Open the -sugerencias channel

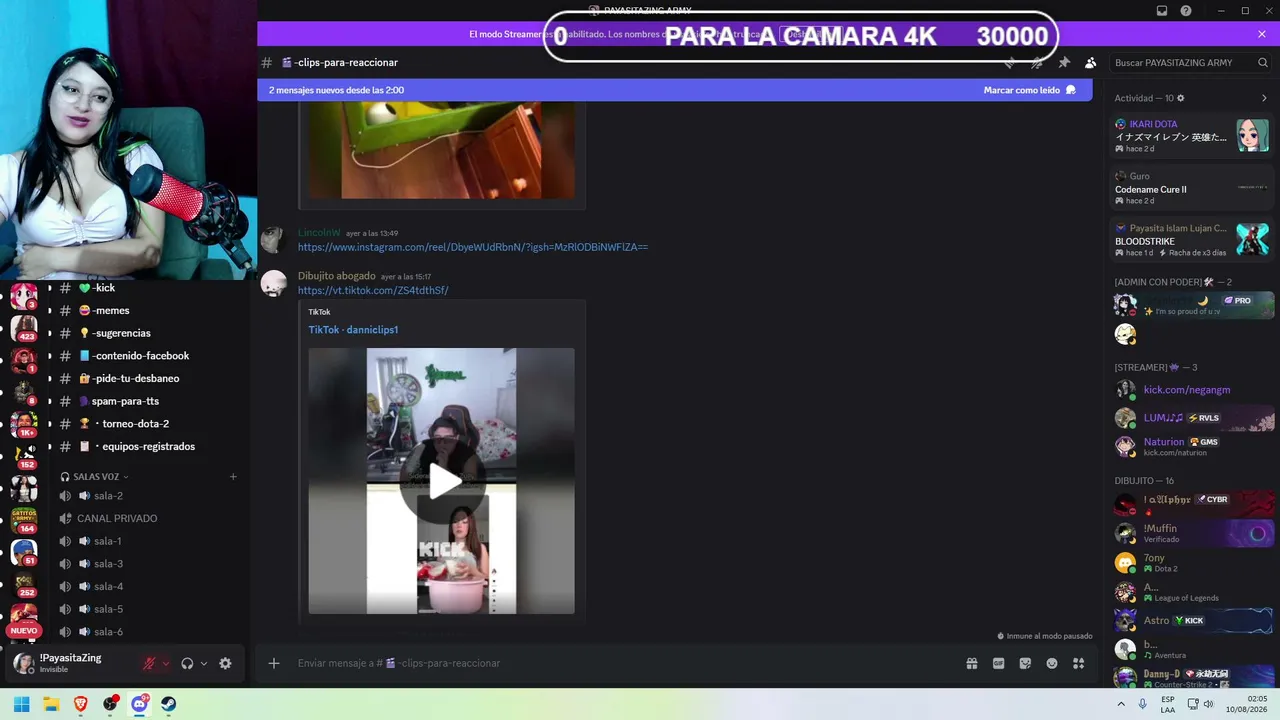[150, 333]
